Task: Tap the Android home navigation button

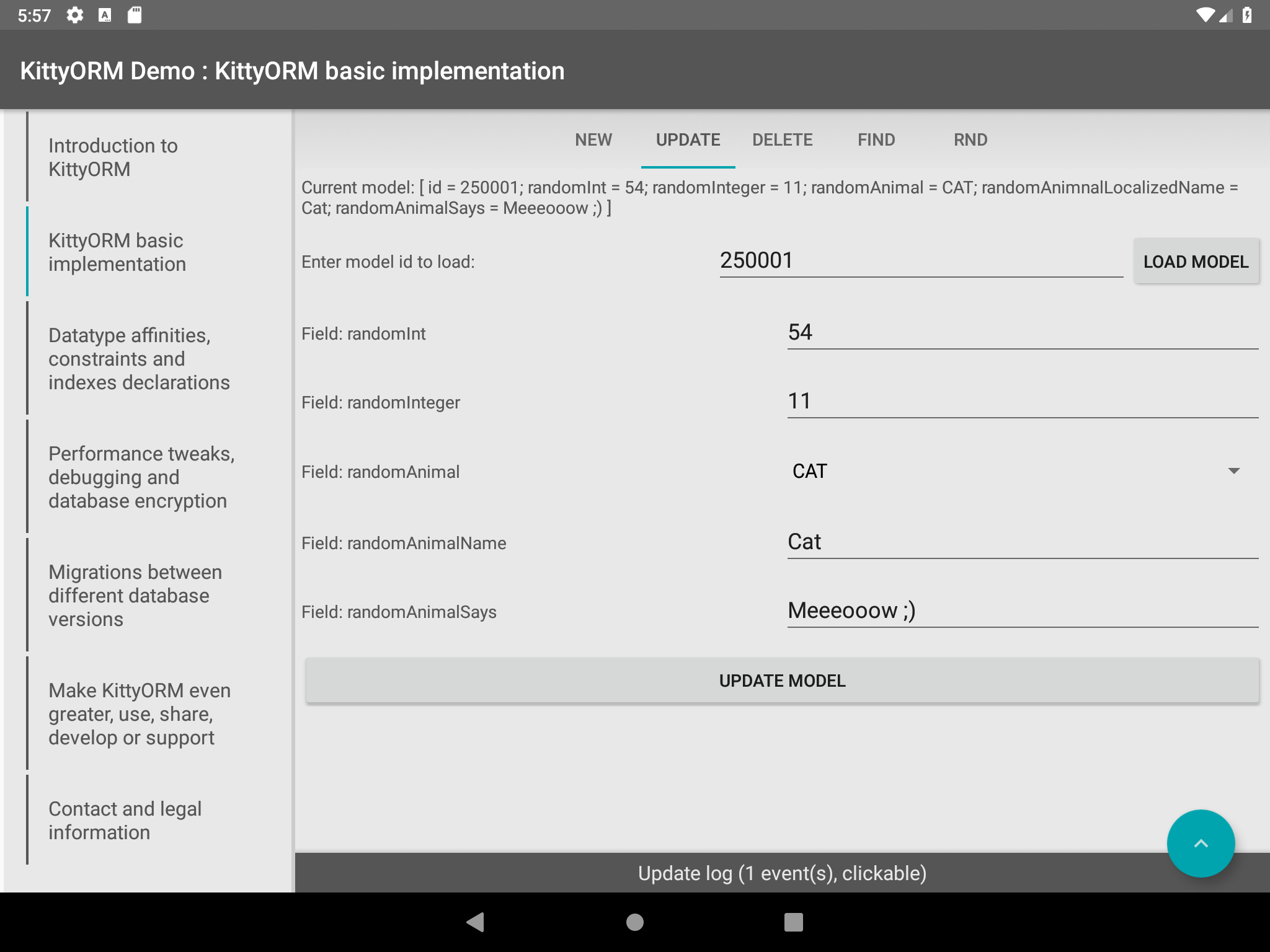Action: (x=634, y=922)
